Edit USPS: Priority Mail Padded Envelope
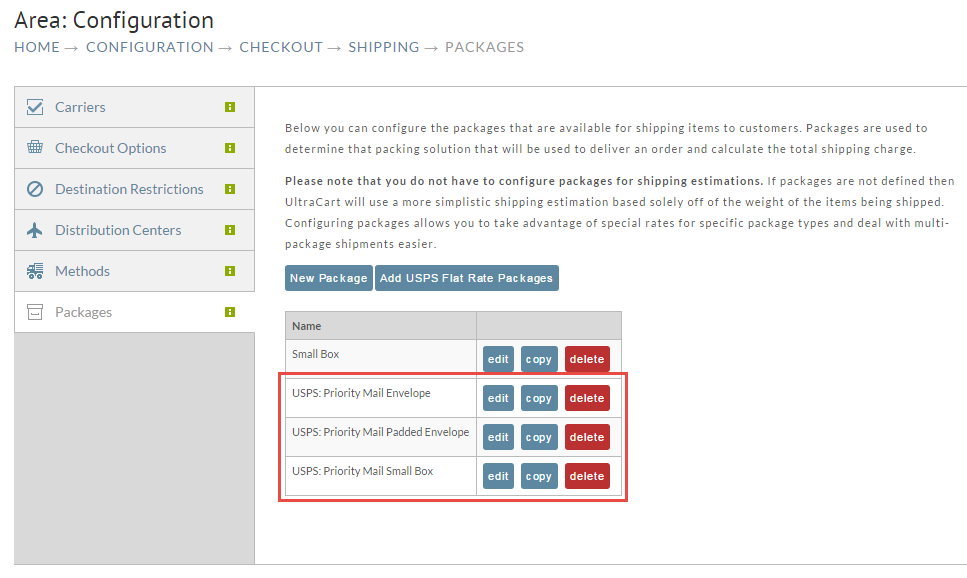 498,437
